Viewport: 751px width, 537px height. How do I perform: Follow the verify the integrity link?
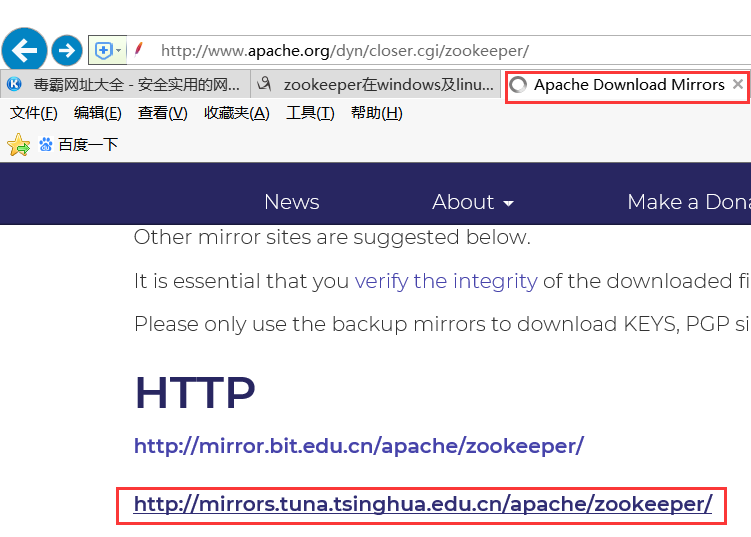pos(446,281)
